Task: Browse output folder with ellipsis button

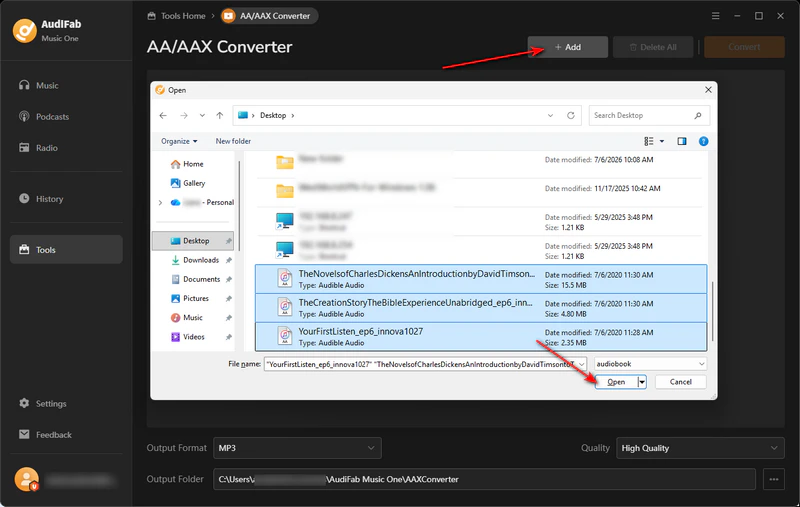Action: pos(773,479)
